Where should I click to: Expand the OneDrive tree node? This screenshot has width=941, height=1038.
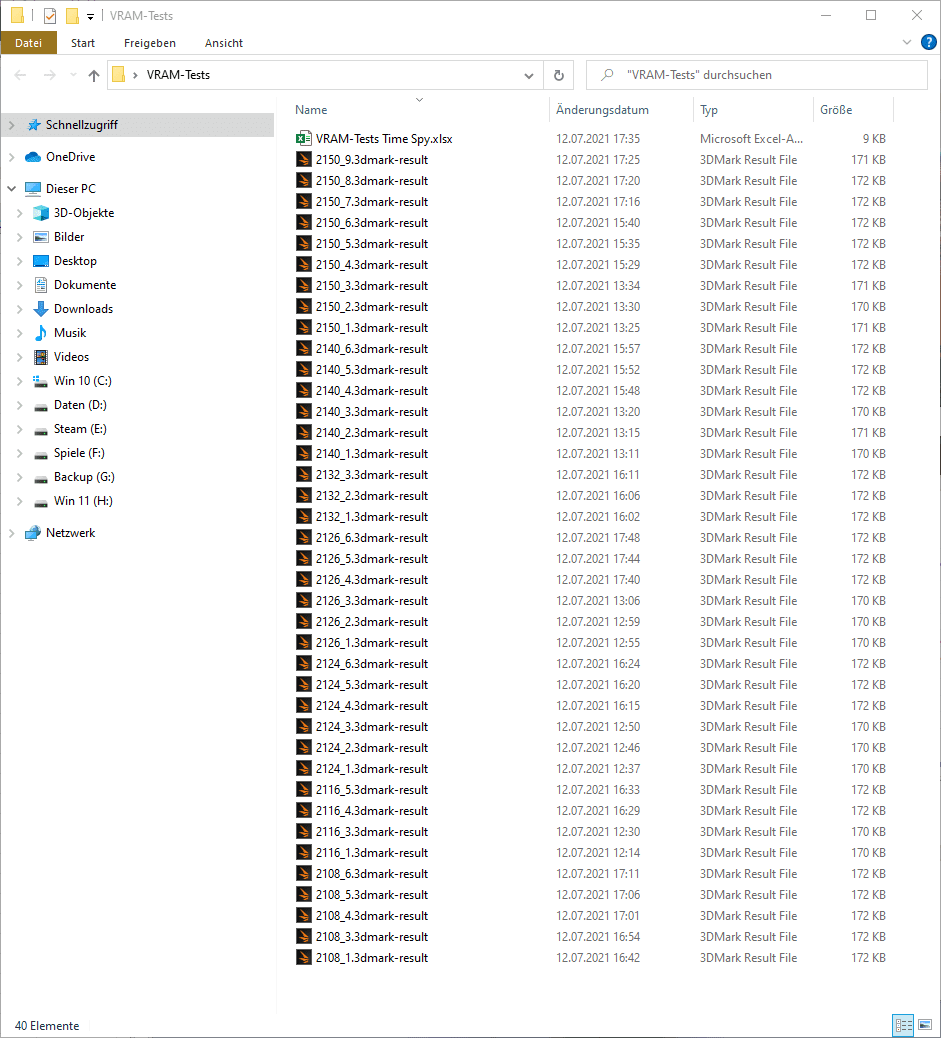coord(12,157)
